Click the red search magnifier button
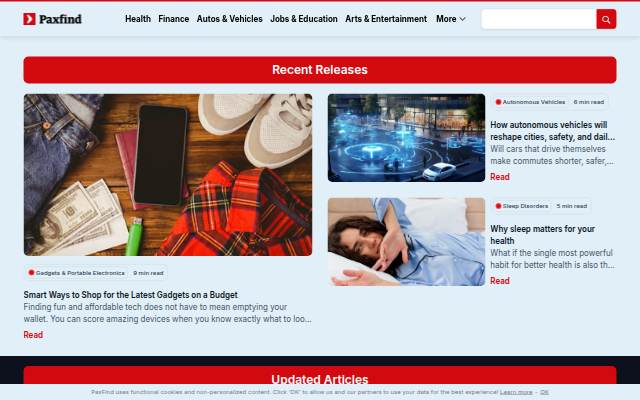The height and width of the screenshot is (400, 640). [x=606, y=19]
